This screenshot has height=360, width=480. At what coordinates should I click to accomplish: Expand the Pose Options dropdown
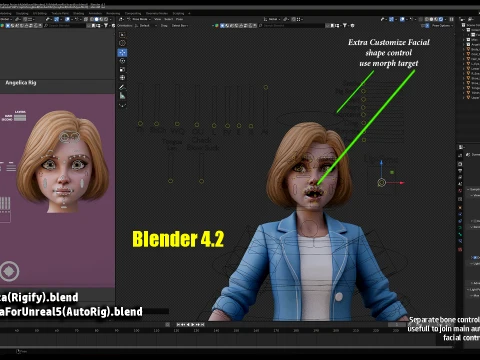pos(442,25)
